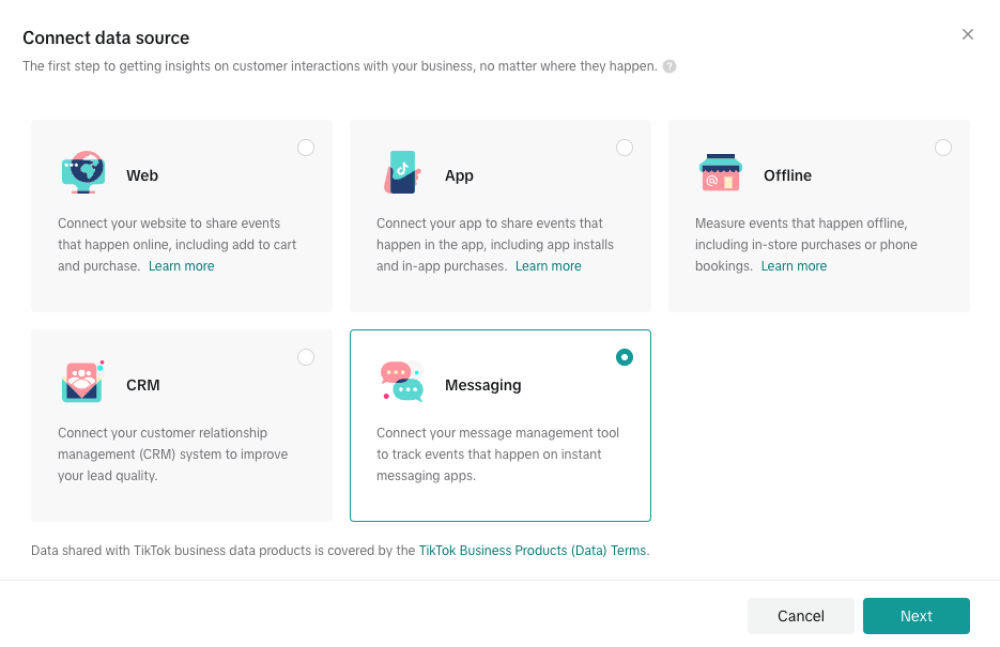Select the App radio button
1000x647 pixels.
tap(624, 147)
